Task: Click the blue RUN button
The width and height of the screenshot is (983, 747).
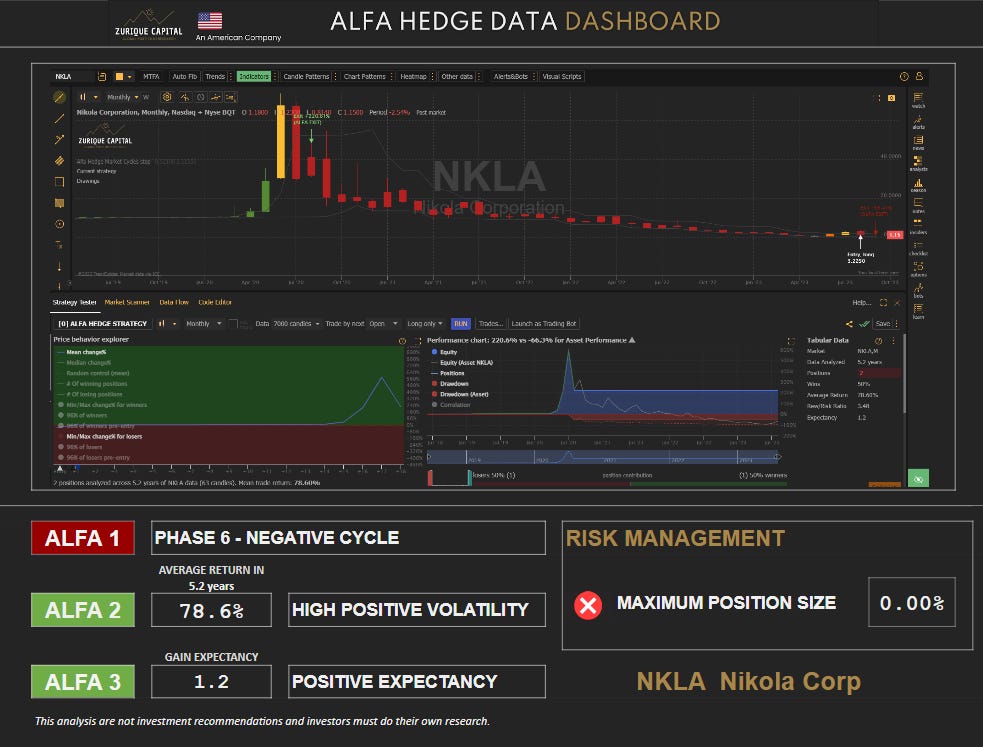Action: pyautogui.click(x=461, y=324)
